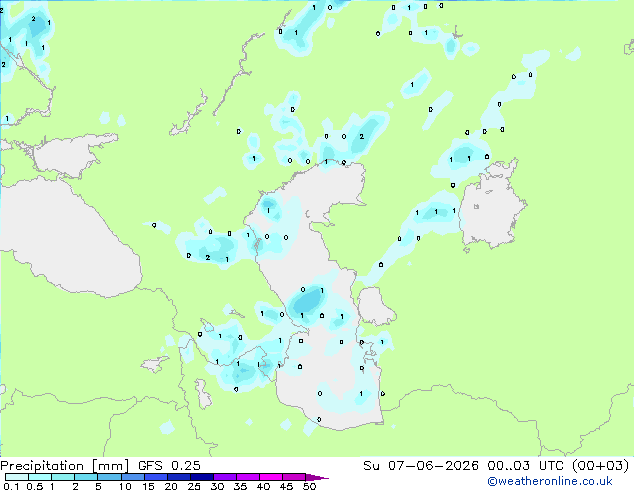Click the "35" legend scale label
Image resolution: width=634 pixels, height=490 pixels.
(x=241, y=486)
